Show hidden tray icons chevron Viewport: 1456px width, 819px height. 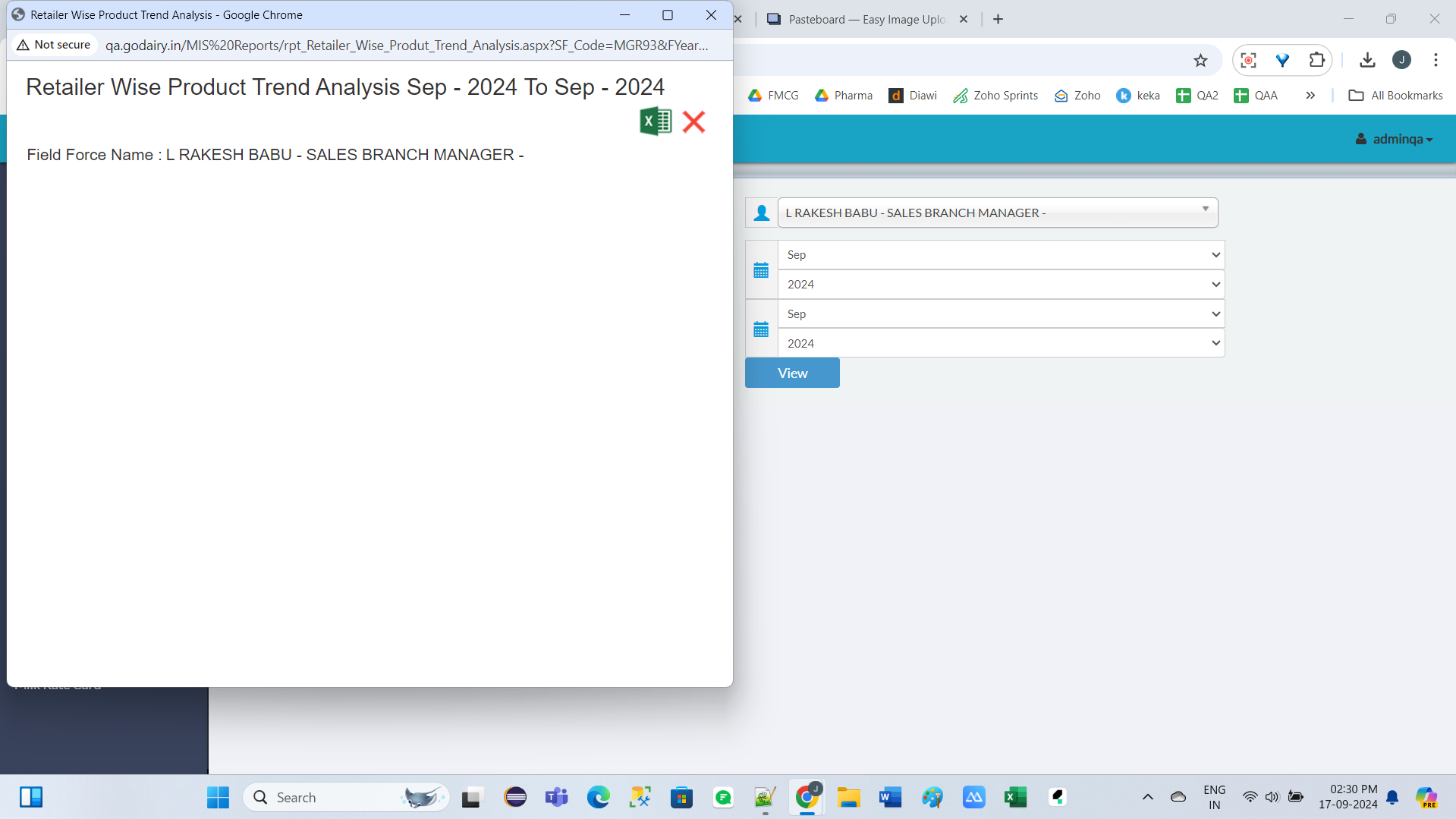click(x=1147, y=798)
